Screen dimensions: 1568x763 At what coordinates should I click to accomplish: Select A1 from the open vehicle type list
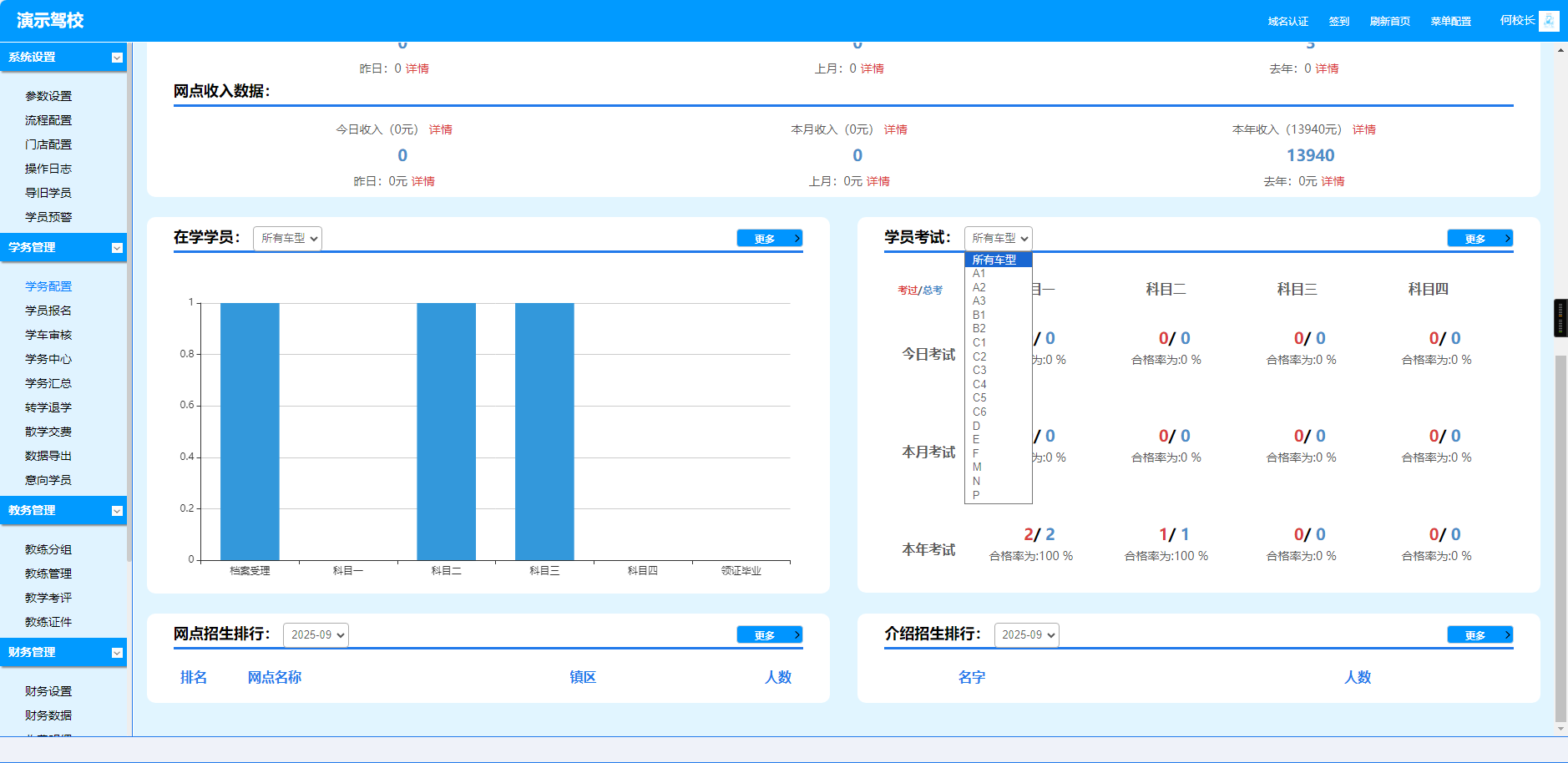[979, 272]
